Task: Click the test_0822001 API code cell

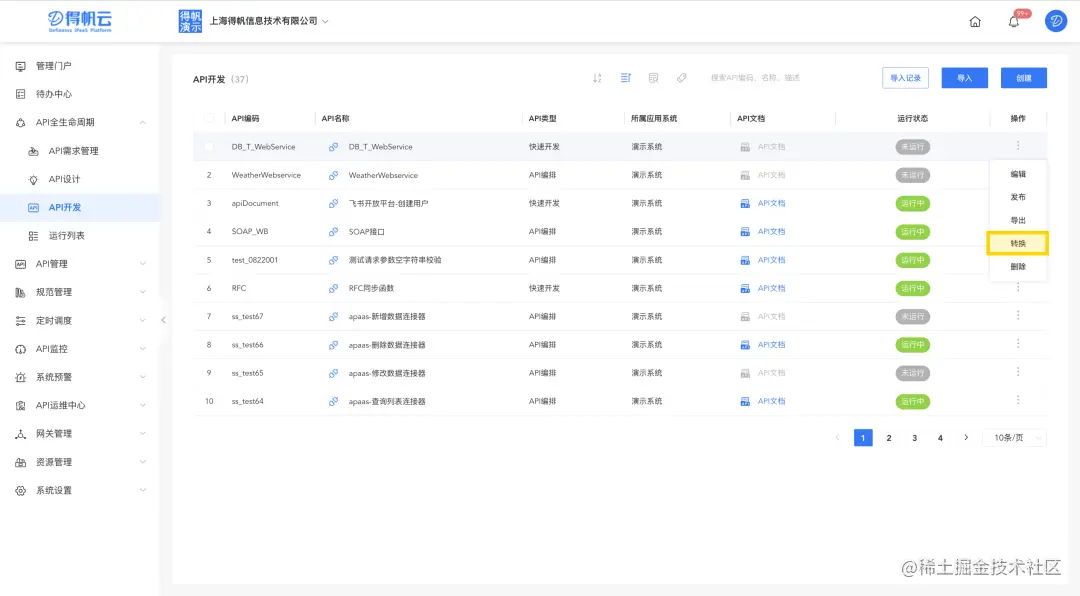Action: coord(254,260)
